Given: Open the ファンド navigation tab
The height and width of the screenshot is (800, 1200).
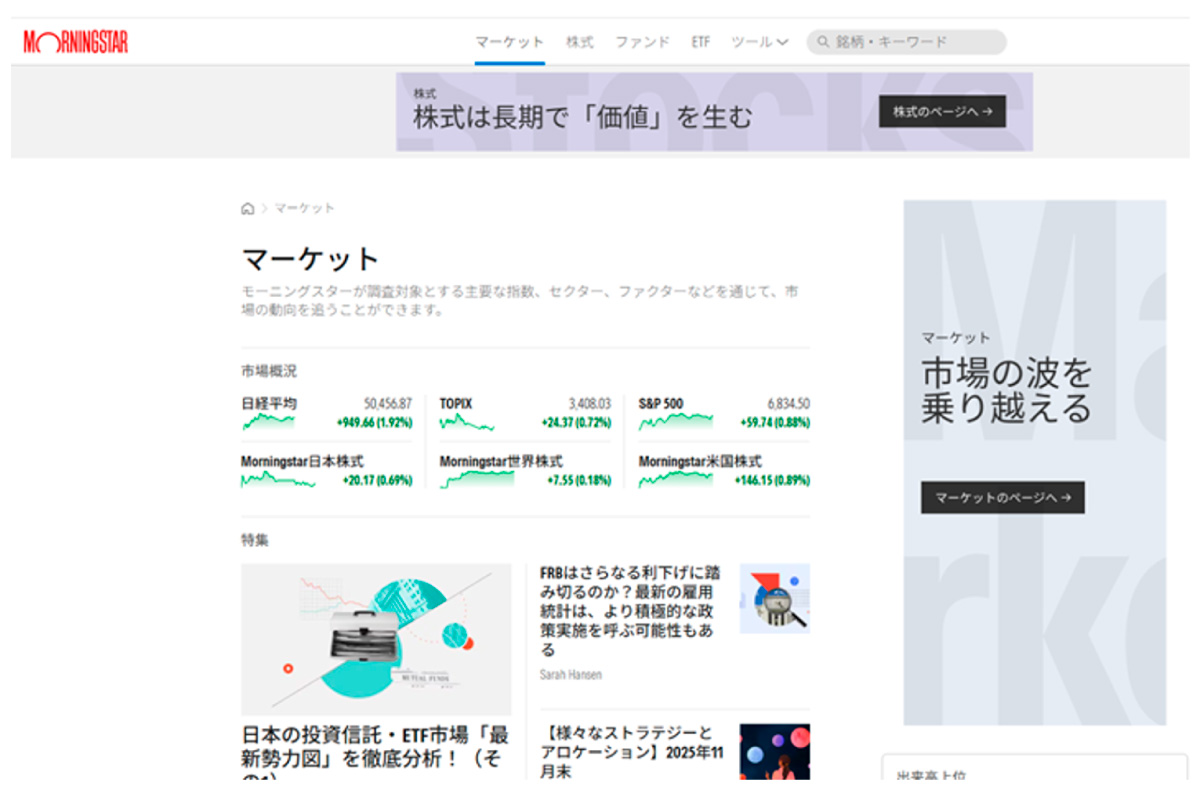Looking at the screenshot, I should (642, 42).
